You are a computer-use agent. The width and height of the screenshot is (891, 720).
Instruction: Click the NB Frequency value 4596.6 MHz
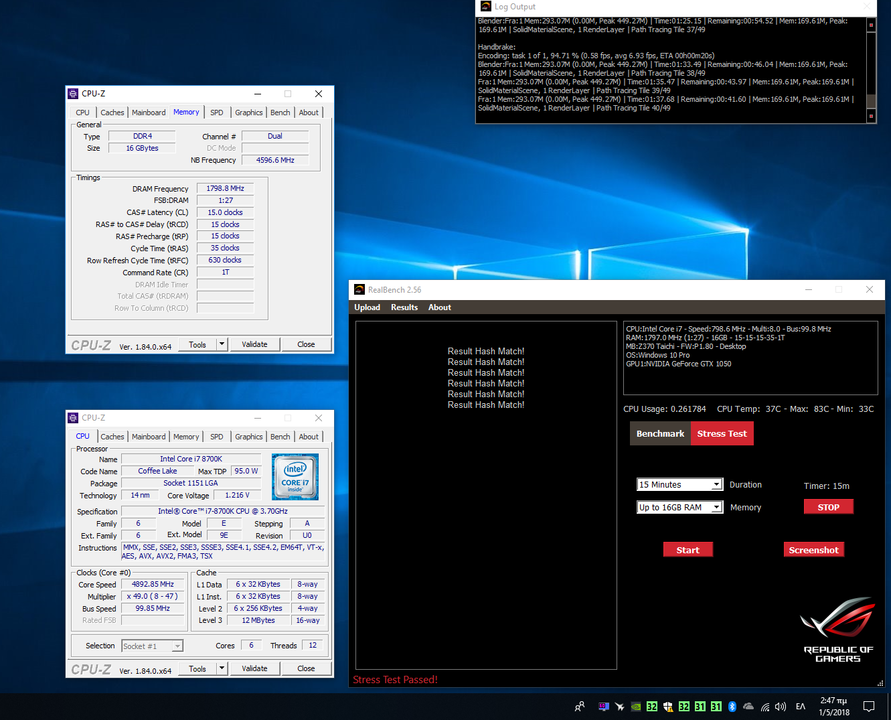(275, 160)
